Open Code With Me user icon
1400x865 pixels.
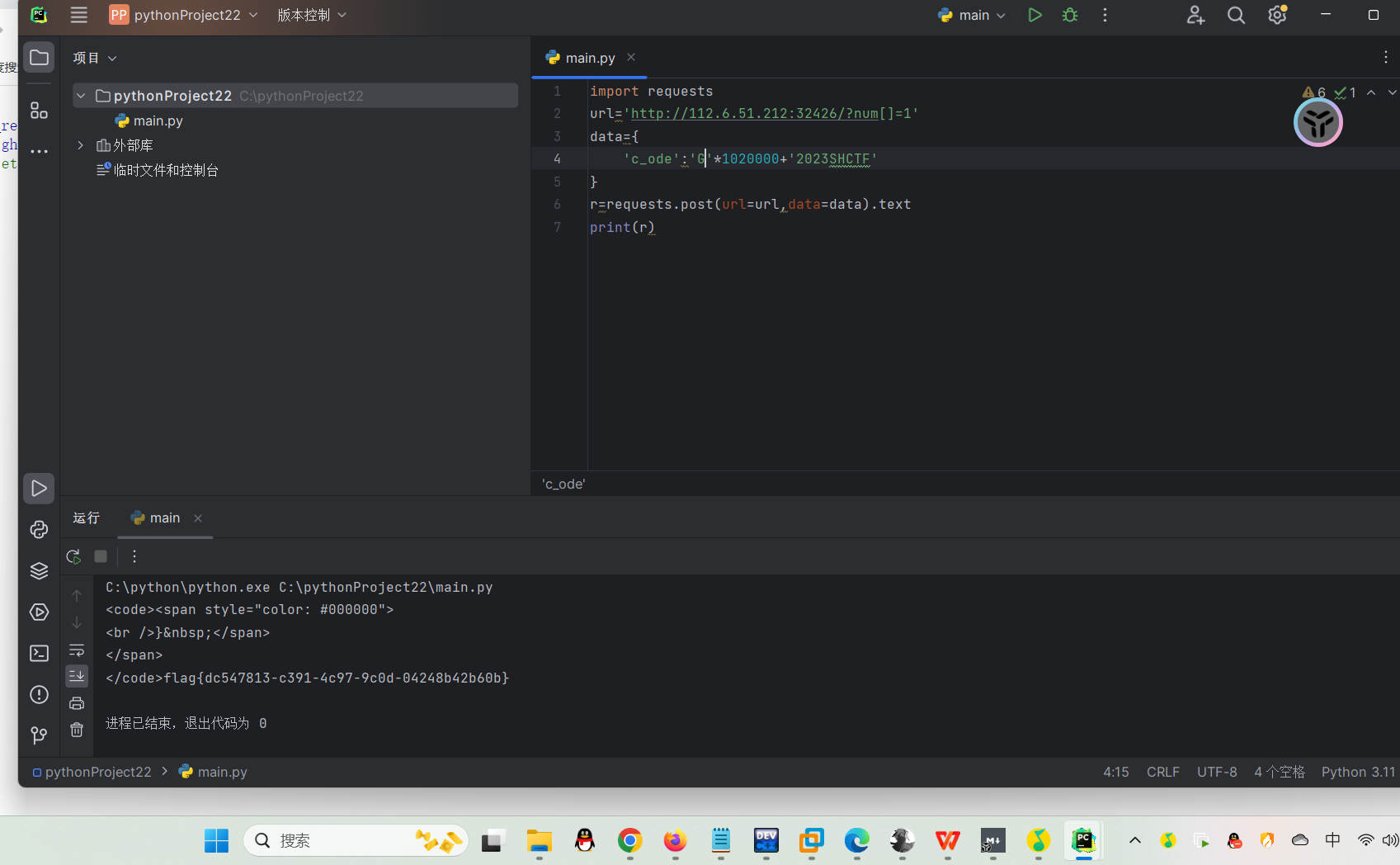click(1195, 15)
